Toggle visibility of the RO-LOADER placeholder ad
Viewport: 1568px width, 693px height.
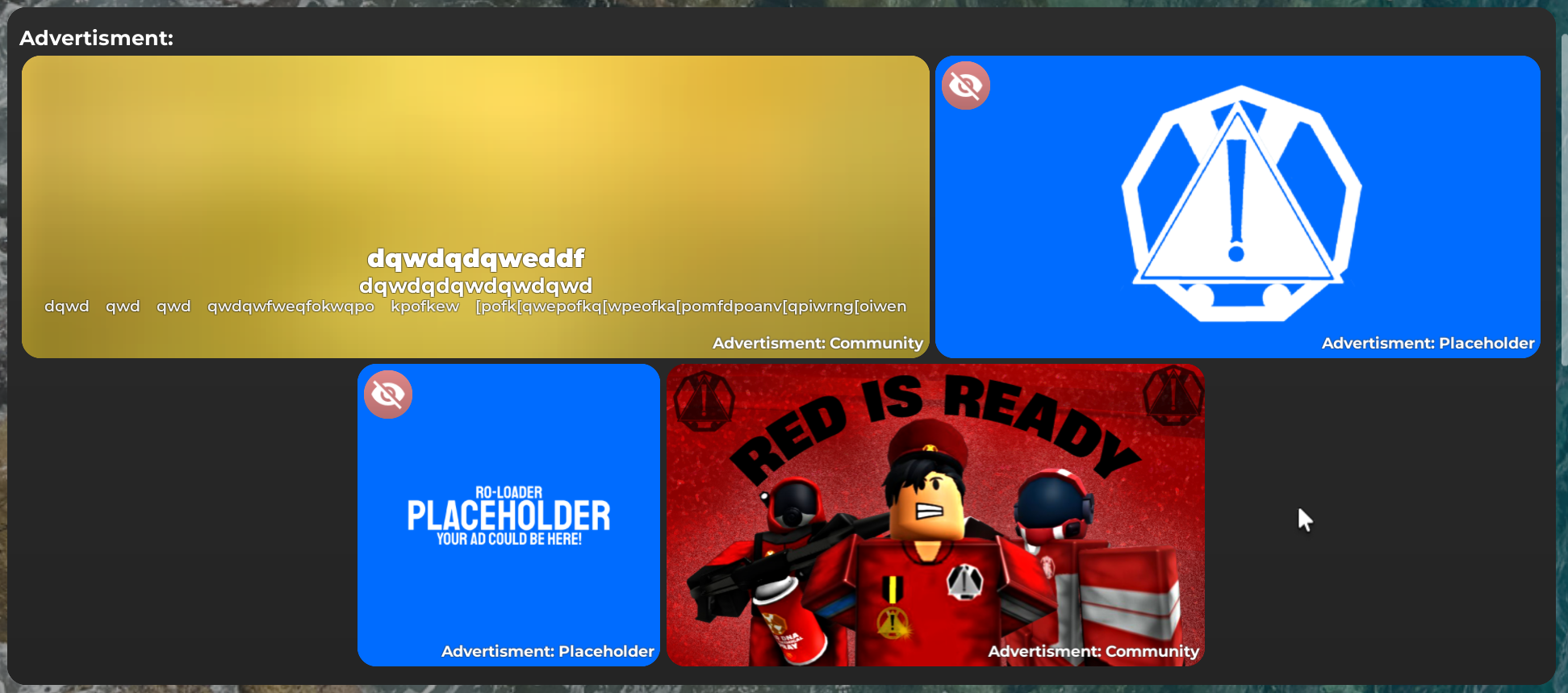[388, 395]
